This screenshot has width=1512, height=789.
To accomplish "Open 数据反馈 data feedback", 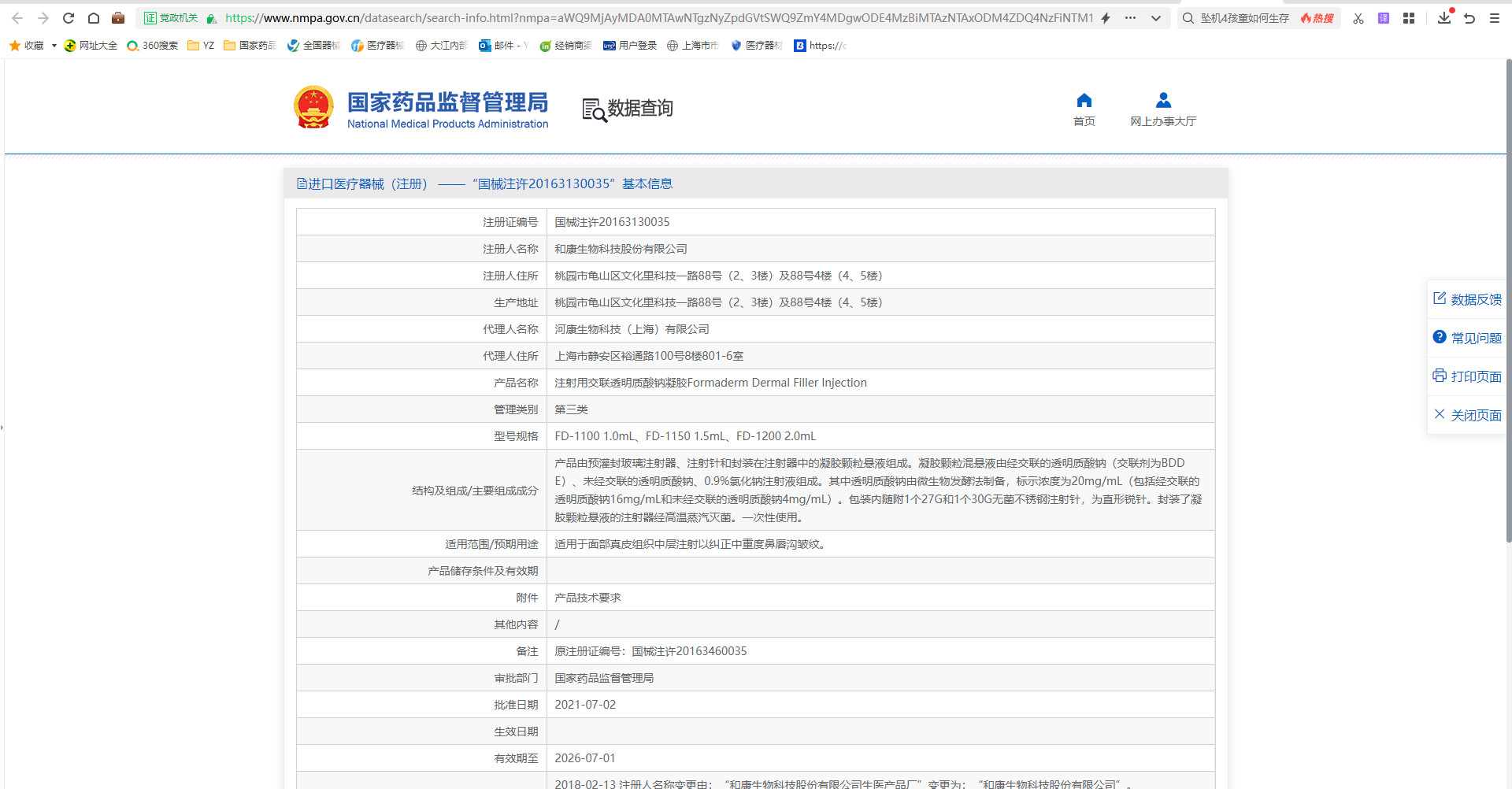I will (1467, 299).
